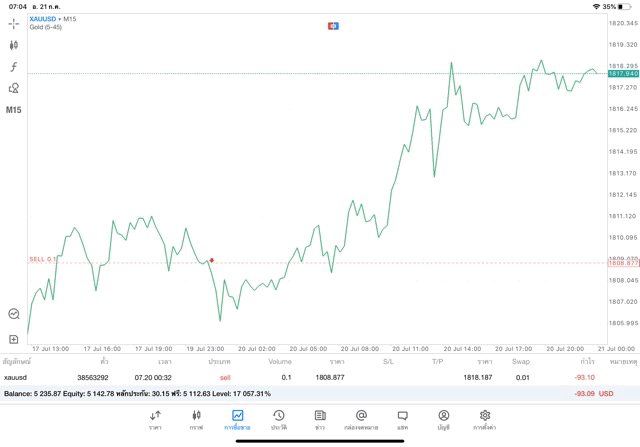Switch to the Chart tab
640x447 pixels.
coord(196,419)
